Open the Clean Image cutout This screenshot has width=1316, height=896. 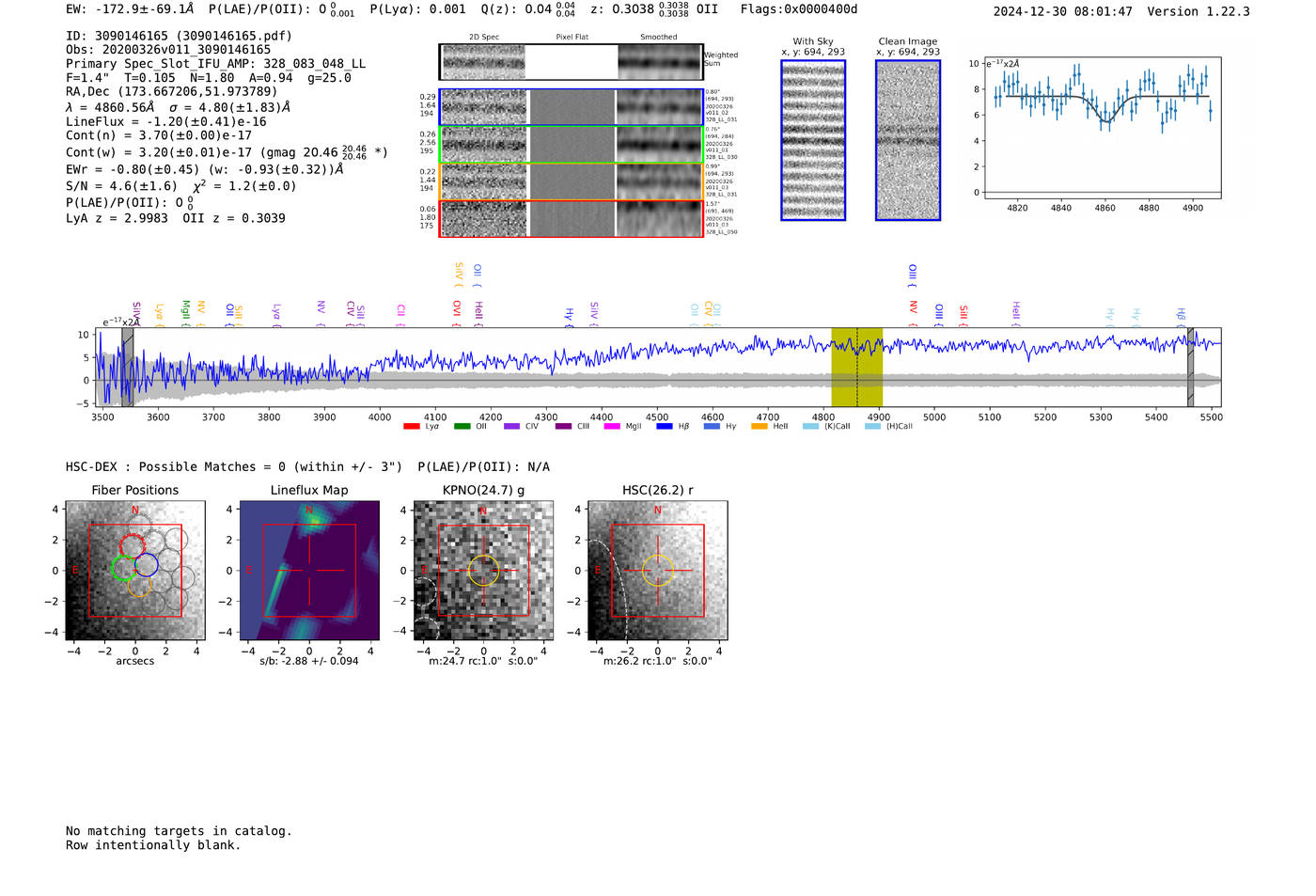click(x=908, y=140)
